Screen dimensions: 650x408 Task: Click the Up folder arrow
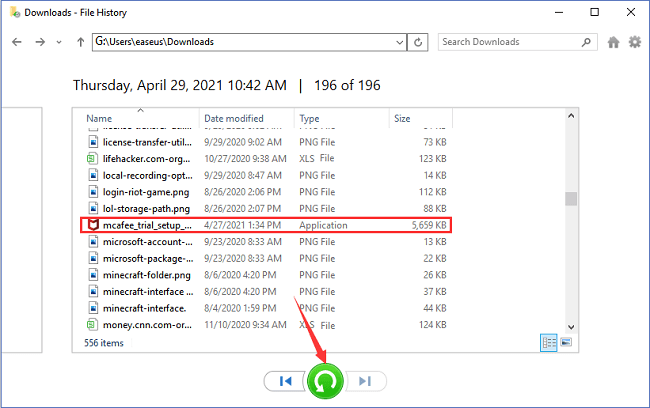point(80,42)
